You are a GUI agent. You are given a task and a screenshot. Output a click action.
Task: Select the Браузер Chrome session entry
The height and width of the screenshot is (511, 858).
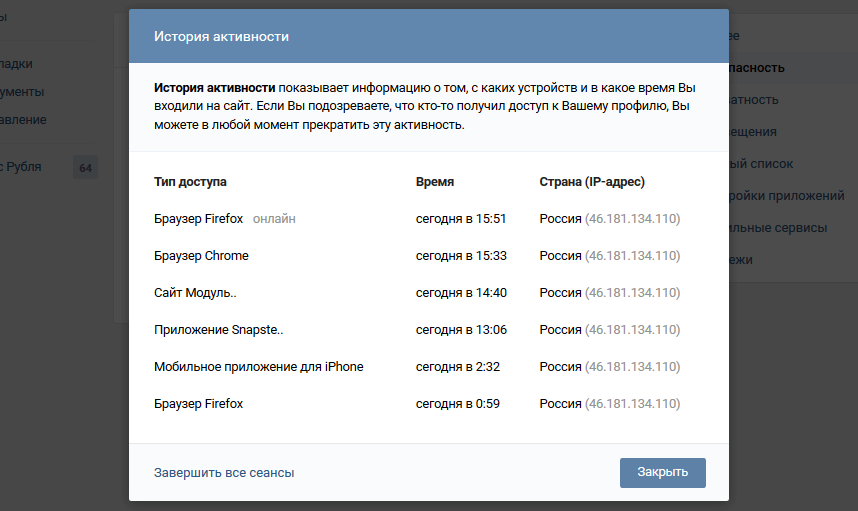(x=201, y=256)
